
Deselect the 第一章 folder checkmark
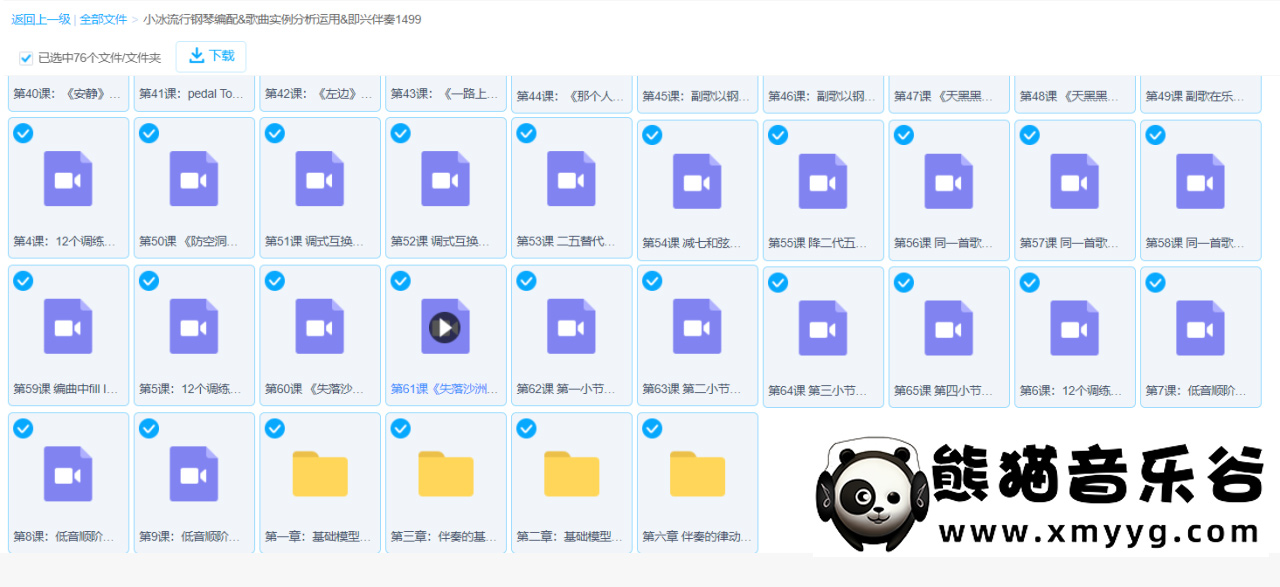point(274,429)
